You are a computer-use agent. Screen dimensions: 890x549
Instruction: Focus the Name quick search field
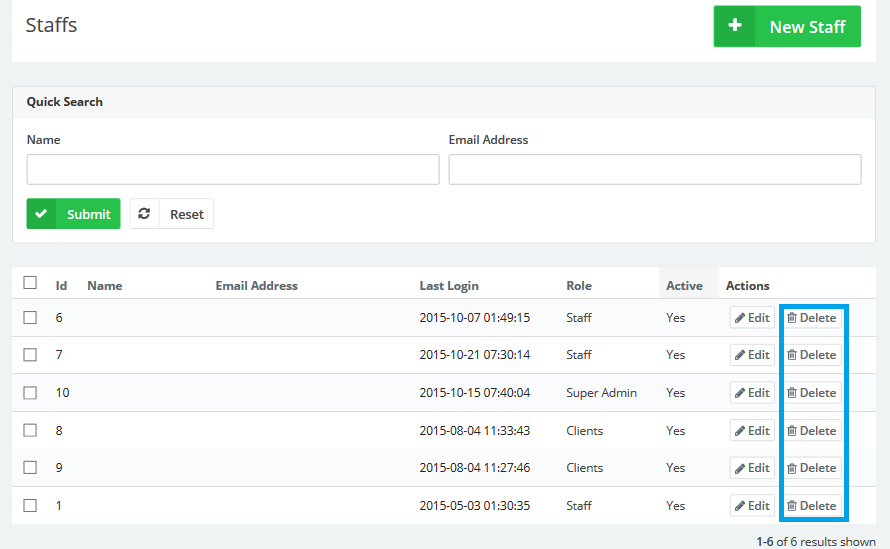[x=233, y=170]
